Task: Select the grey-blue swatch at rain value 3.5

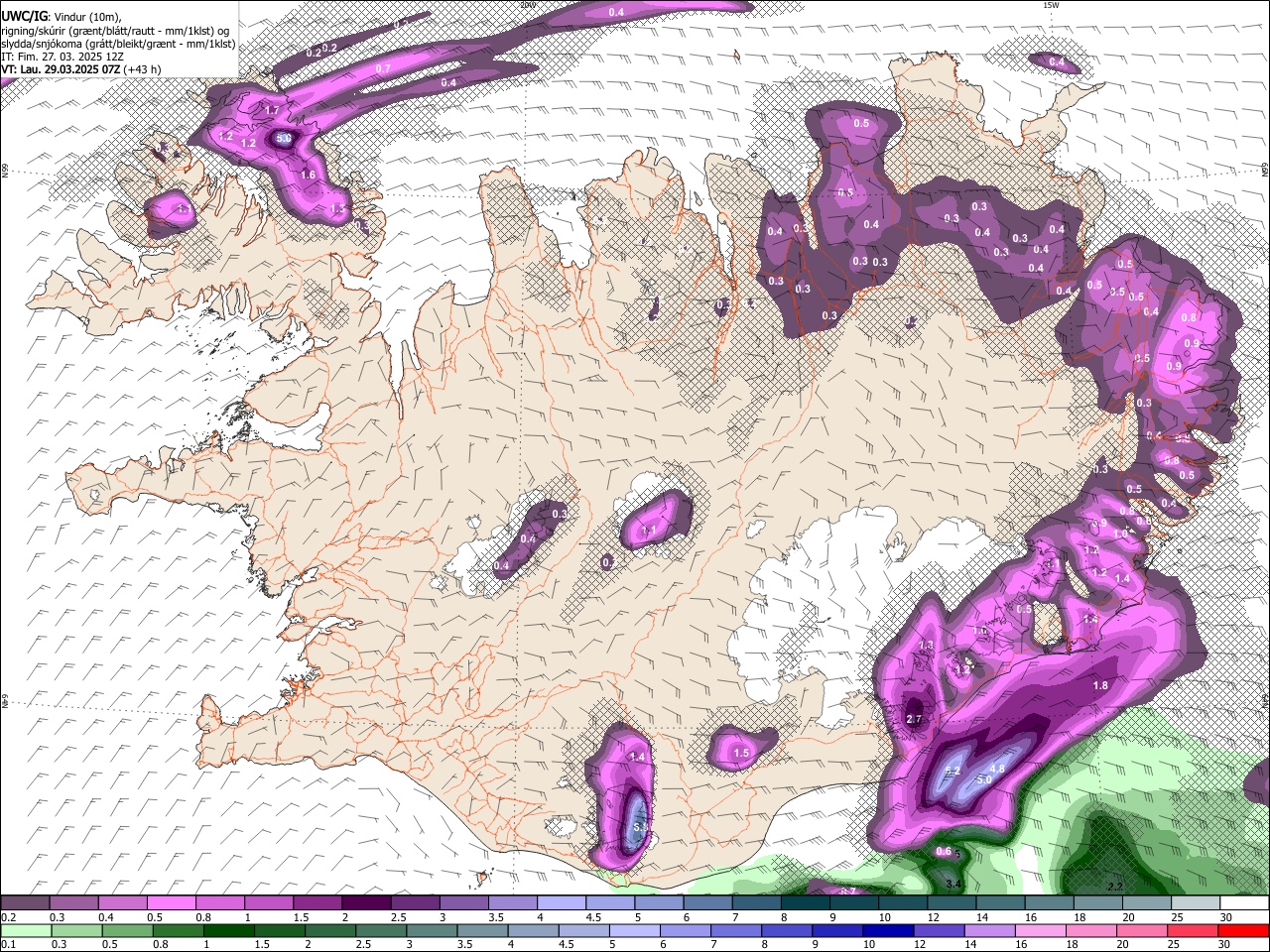Action: (481, 930)
